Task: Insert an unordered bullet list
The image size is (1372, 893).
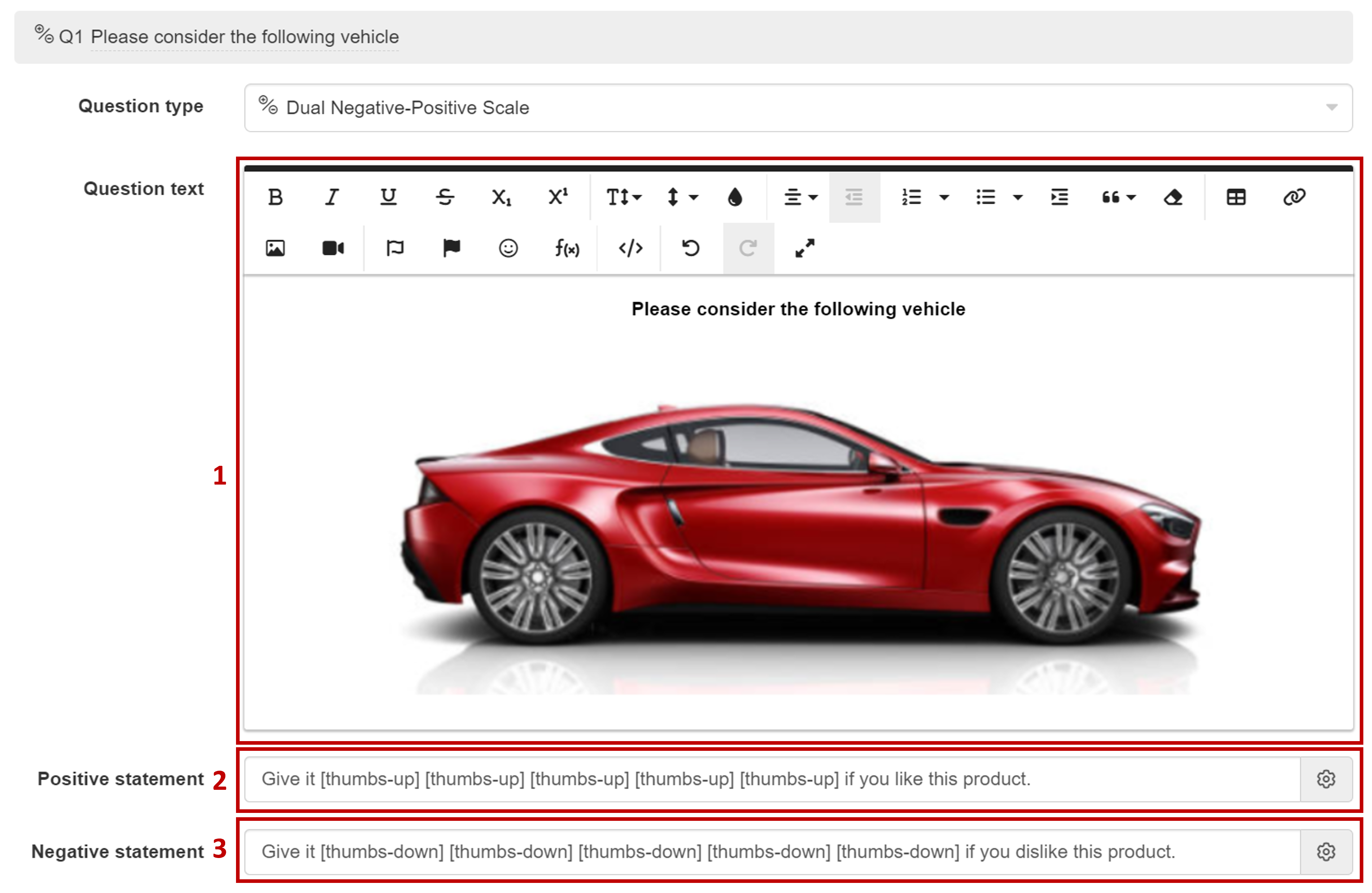Action: tap(986, 198)
